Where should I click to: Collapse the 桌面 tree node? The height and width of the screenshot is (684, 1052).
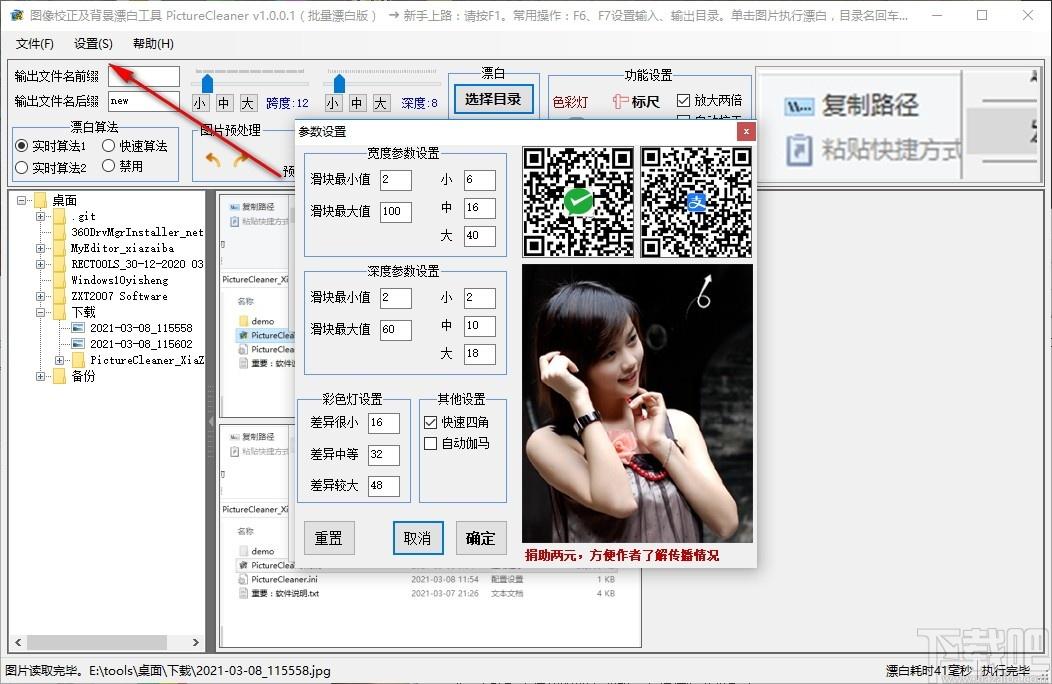pyautogui.click(x=21, y=200)
